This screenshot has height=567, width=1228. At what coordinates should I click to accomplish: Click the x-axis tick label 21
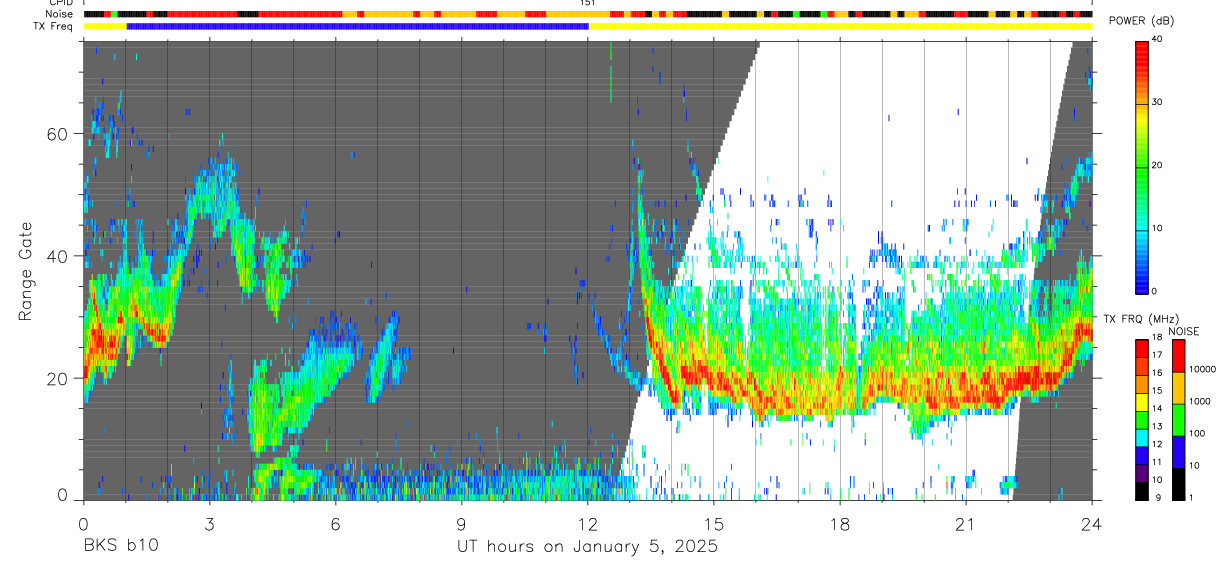[x=965, y=525]
